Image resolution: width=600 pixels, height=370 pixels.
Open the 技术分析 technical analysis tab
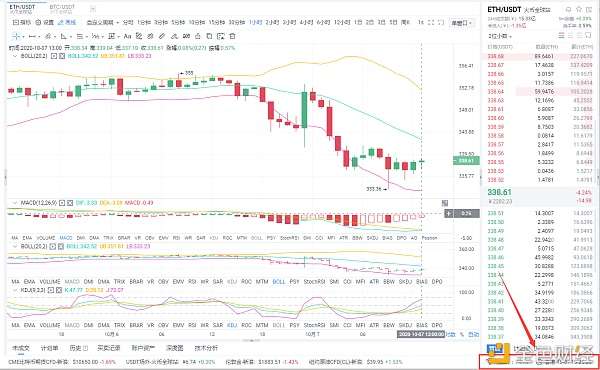click(x=206, y=348)
